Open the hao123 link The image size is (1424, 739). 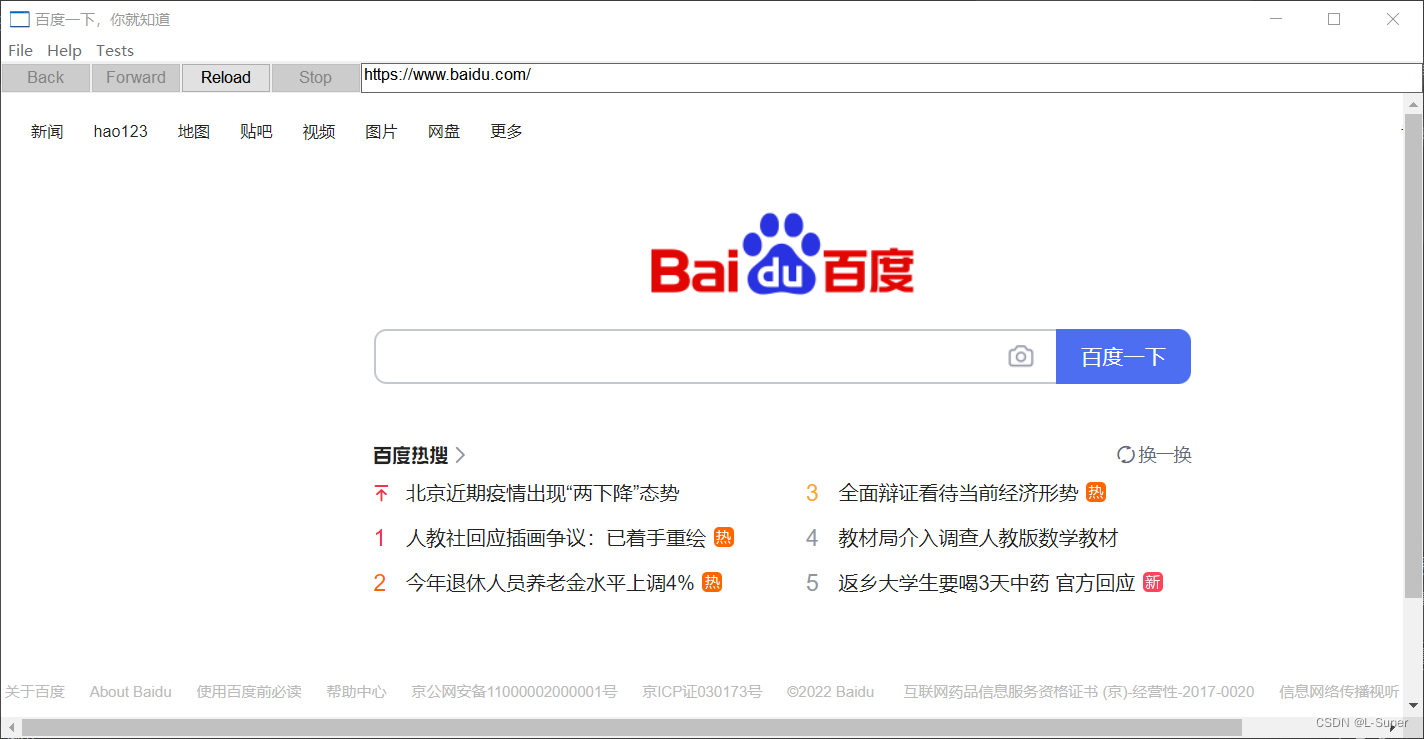pyautogui.click(x=121, y=131)
